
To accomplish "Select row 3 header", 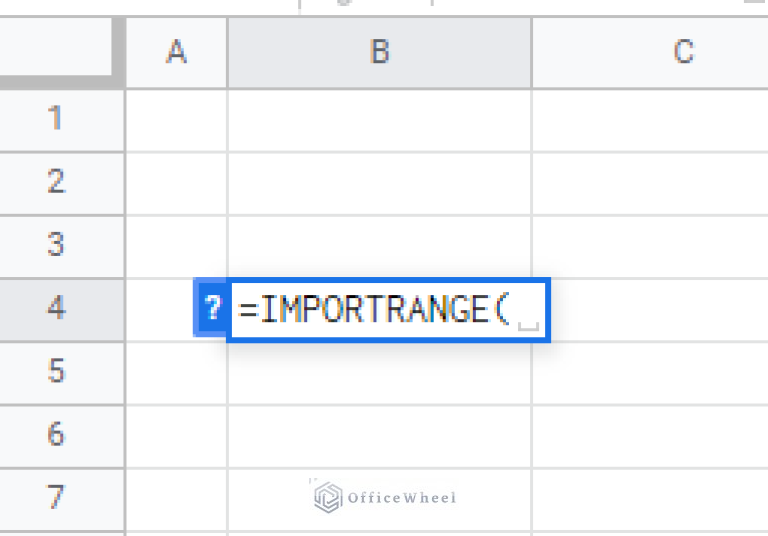I will (56, 245).
